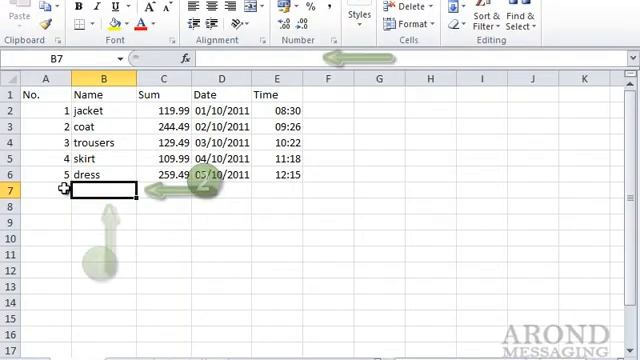Click the Clear eraser icon
Image resolution: width=640 pixels, height=360 pixels.
(x=453, y=24)
